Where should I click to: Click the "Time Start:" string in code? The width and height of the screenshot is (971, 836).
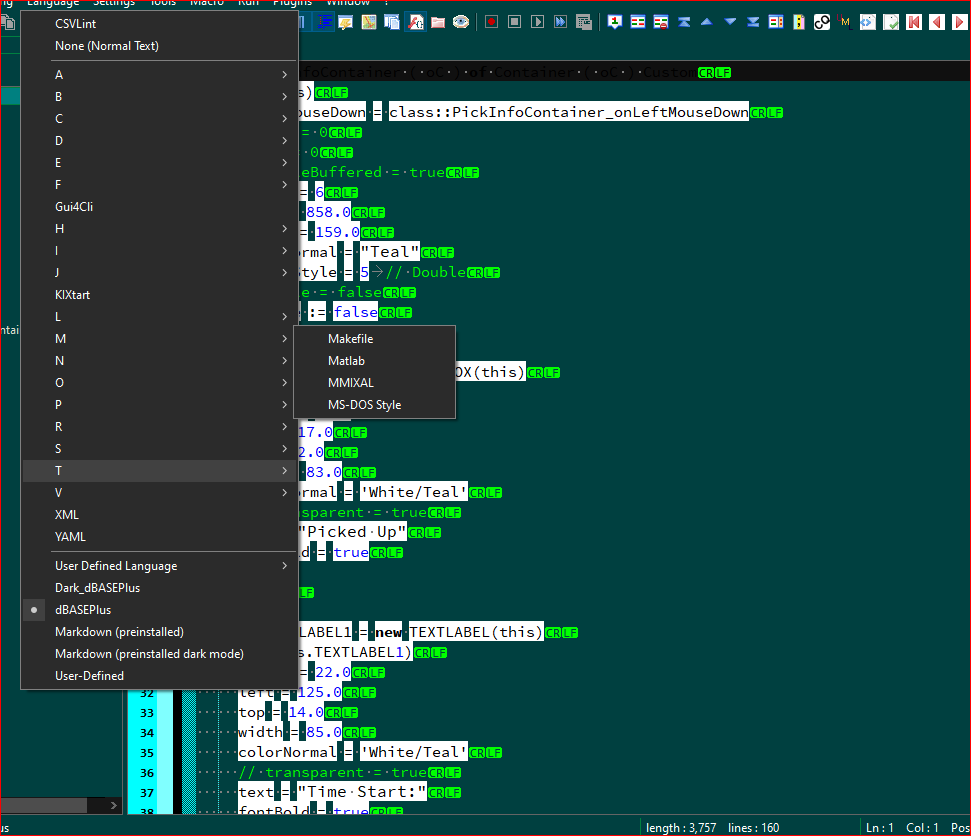(x=362, y=792)
